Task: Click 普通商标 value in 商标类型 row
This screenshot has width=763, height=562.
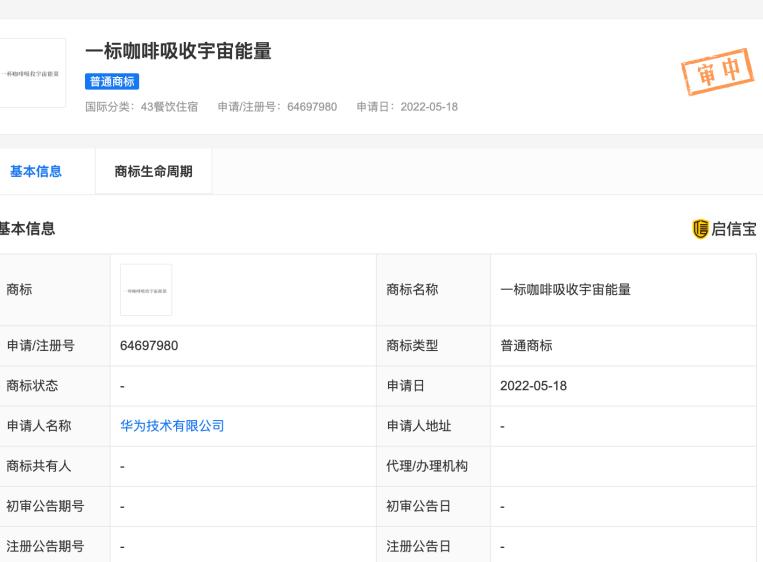Action: pyautogui.click(x=526, y=346)
